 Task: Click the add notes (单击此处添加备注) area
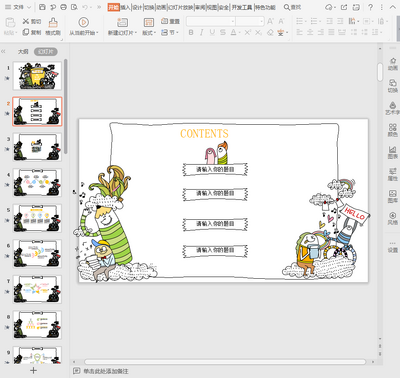[106, 371]
